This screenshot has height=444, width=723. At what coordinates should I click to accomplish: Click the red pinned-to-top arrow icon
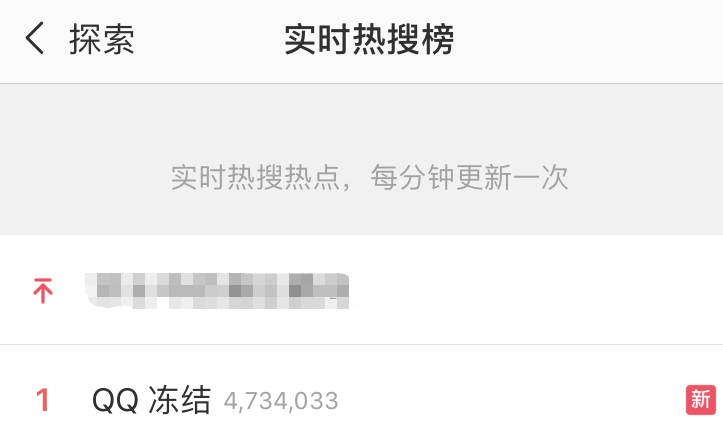coord(43,290)
